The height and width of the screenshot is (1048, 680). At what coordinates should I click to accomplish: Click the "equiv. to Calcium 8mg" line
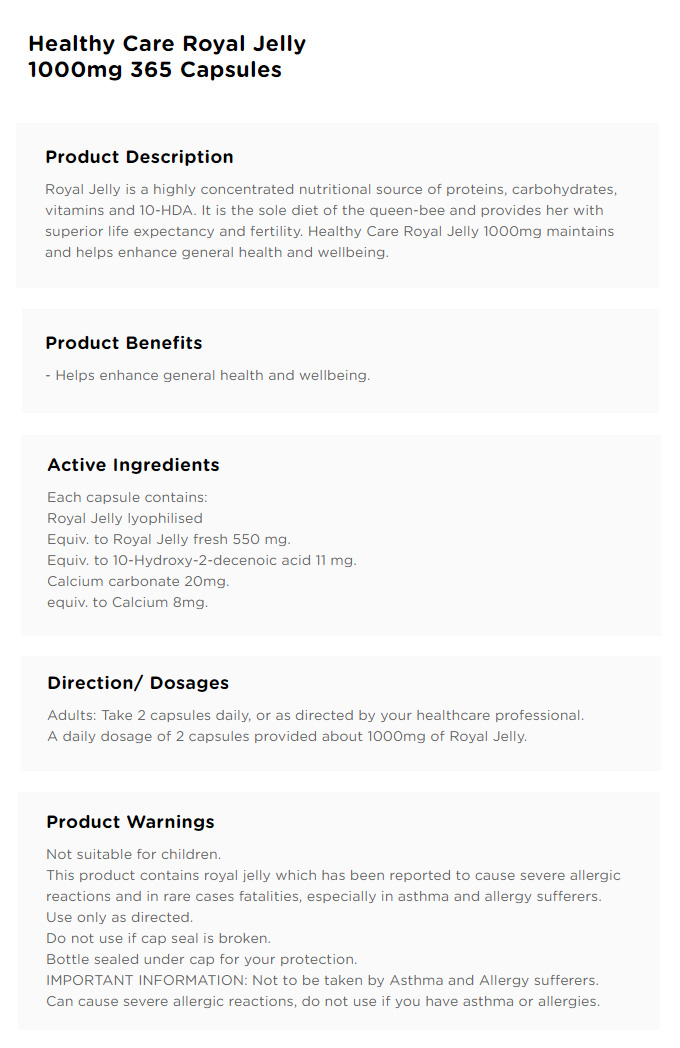pos(128,602)
